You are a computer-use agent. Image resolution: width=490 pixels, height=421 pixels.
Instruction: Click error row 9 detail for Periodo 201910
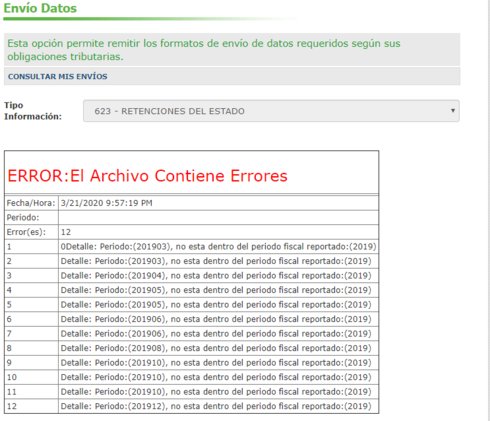(218, 363)
